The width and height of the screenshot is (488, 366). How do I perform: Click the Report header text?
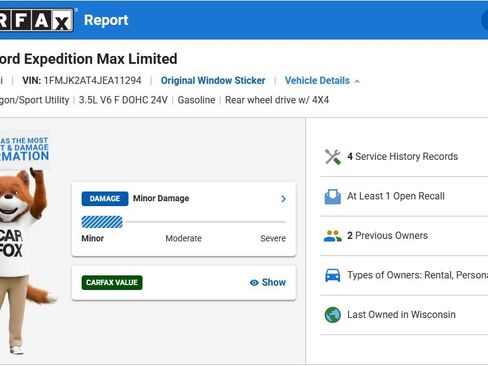coord(106,20)
